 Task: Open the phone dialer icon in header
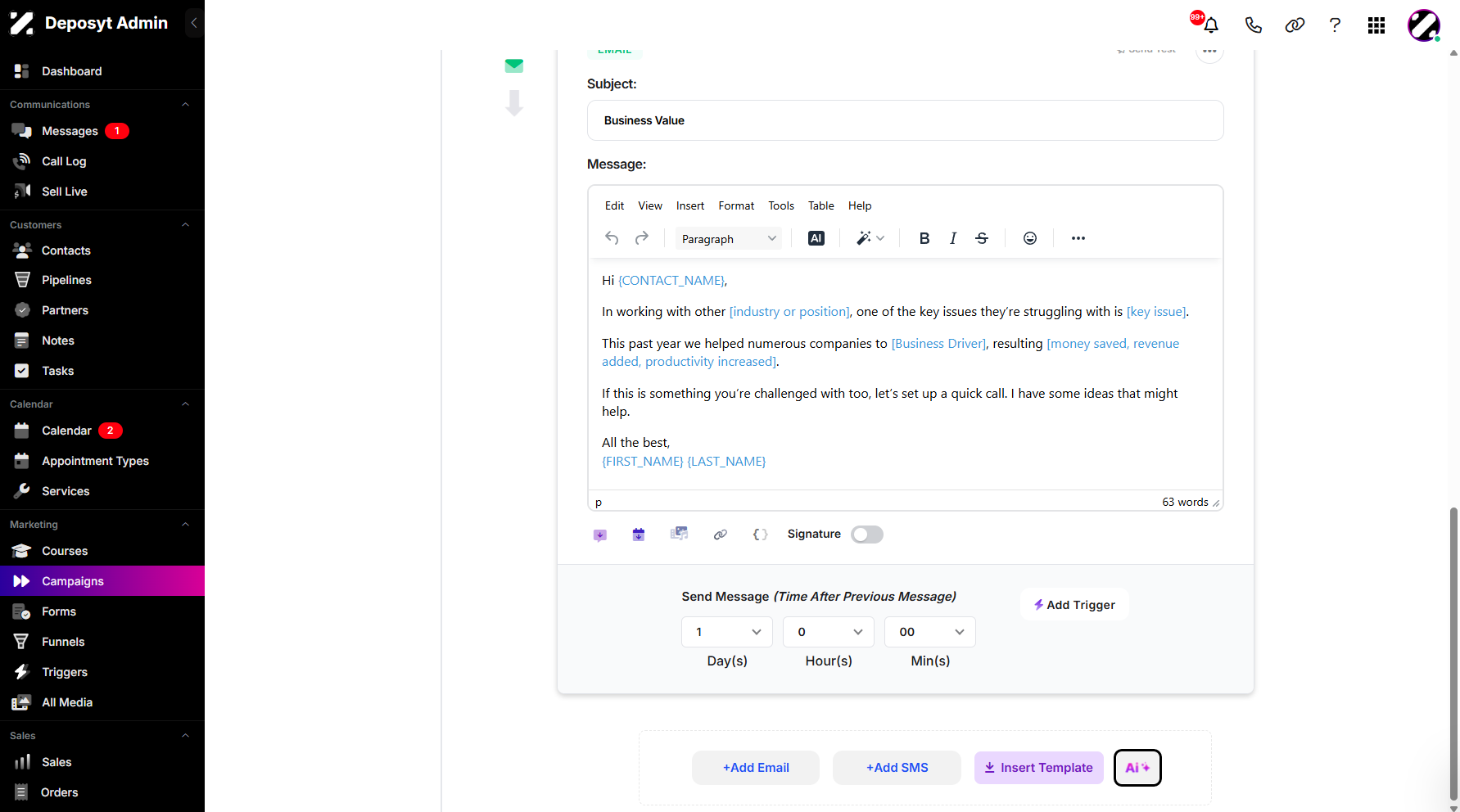point(1253,25)
